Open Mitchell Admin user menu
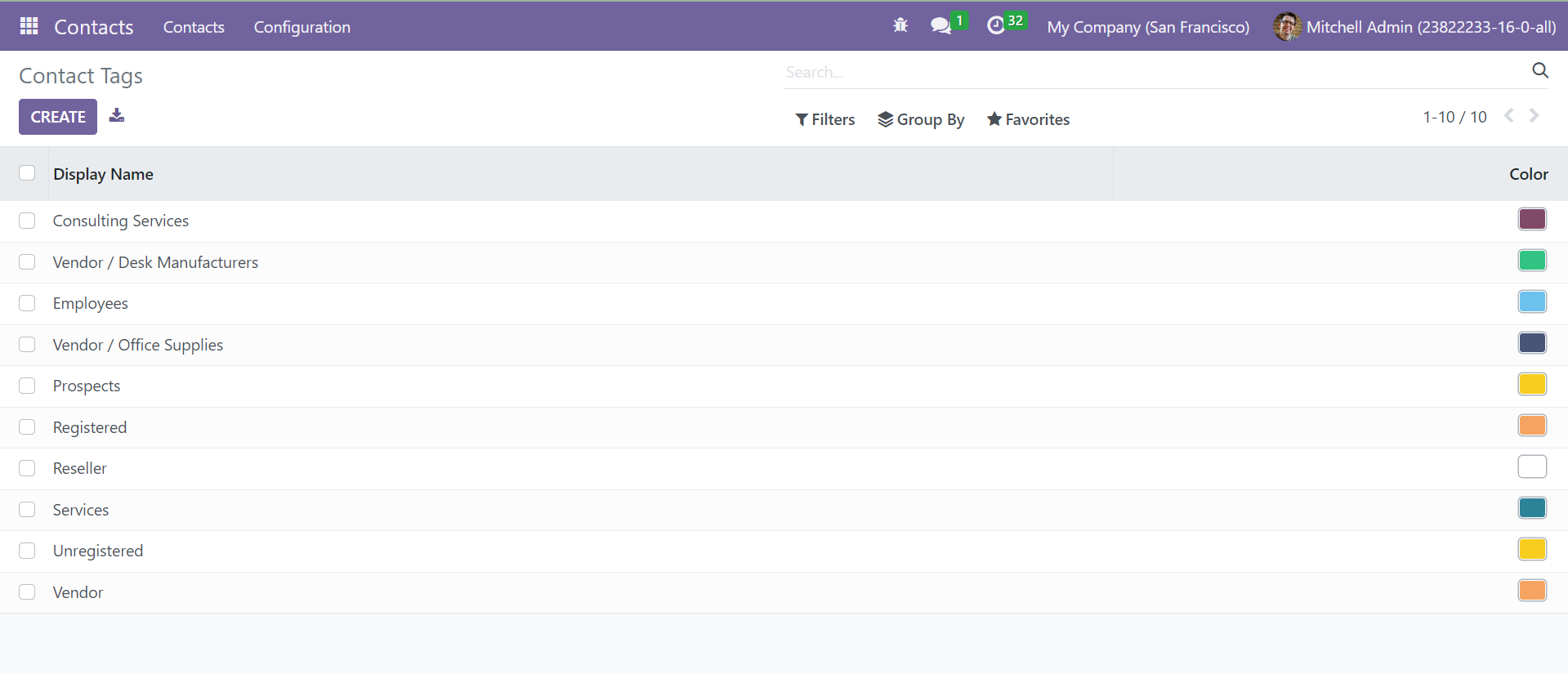The height and width of the screenshot is (674, 1568). 1414,27
